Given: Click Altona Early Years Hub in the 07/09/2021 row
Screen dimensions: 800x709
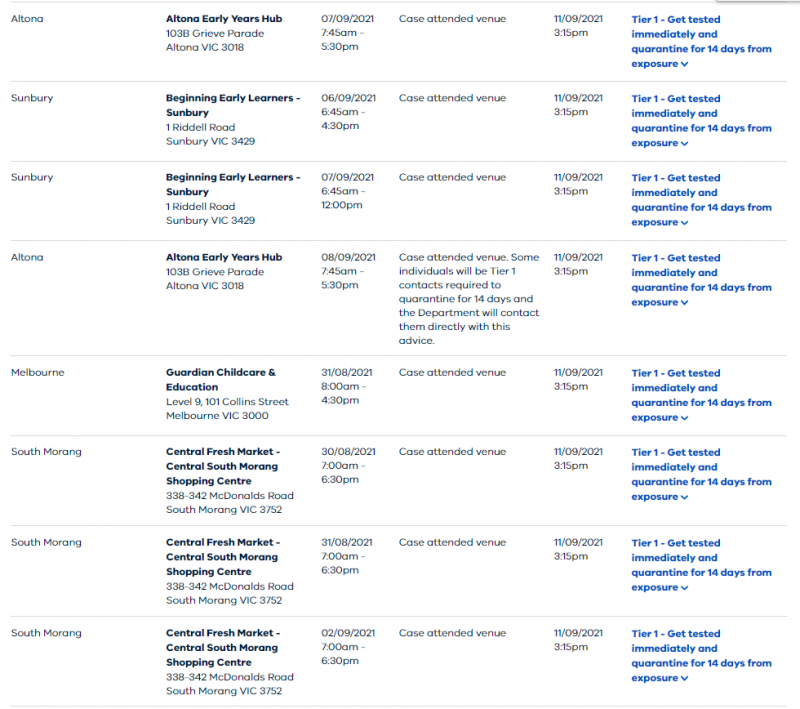Looking at the screenshot, I should coord(223,19).
